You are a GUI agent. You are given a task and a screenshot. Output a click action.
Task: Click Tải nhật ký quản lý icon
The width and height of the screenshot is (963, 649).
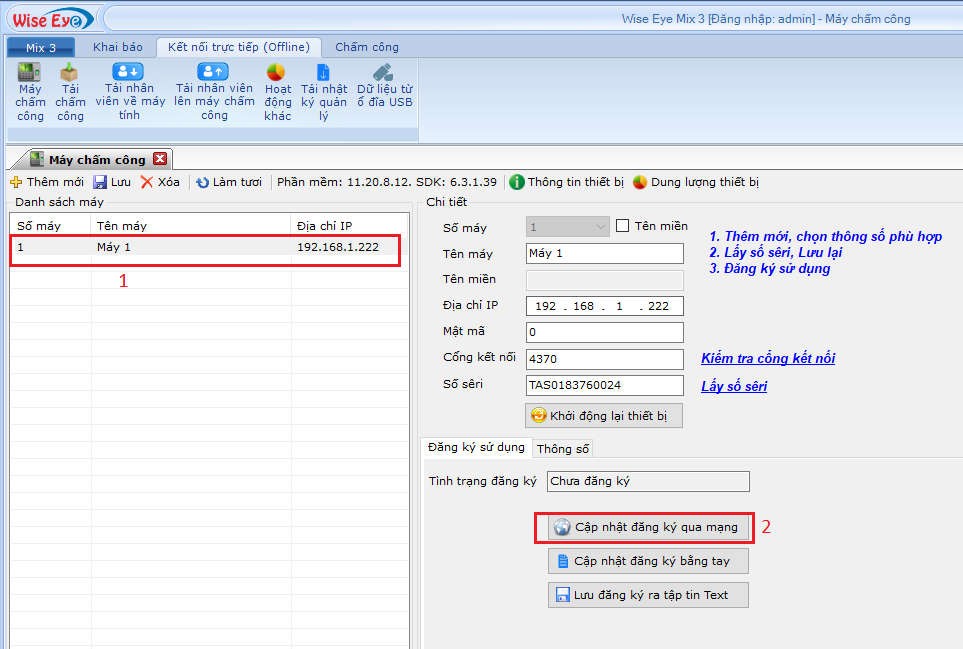[x=323, y=91]
